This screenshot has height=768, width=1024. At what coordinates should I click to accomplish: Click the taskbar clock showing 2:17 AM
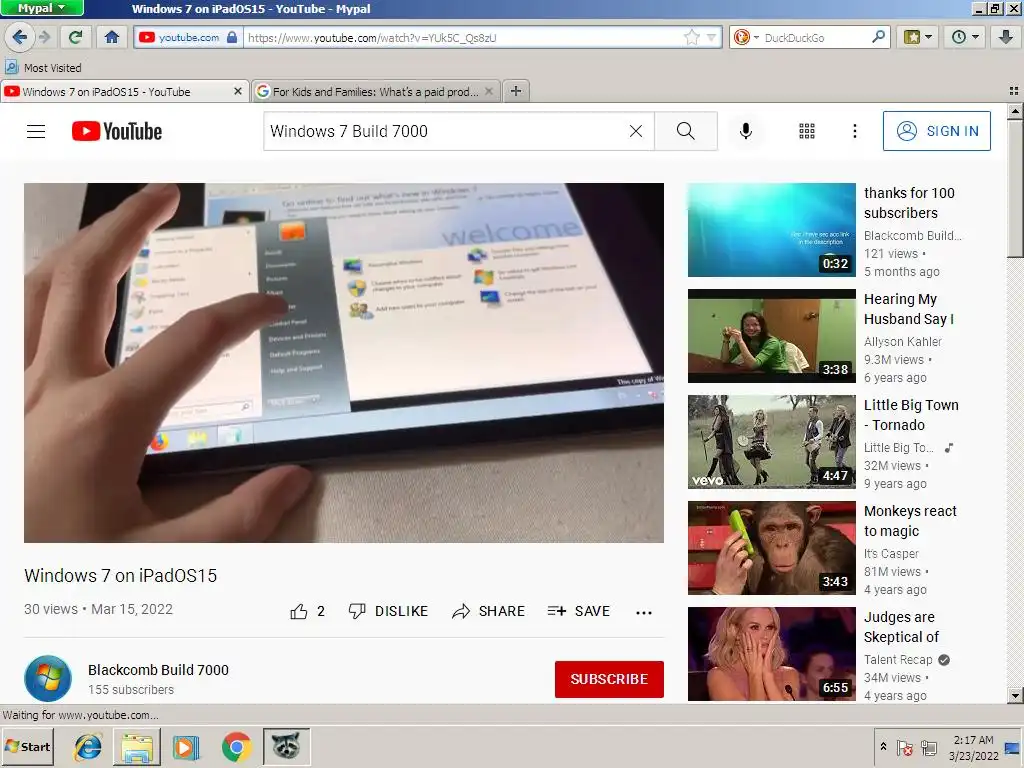tap(973, 748)
